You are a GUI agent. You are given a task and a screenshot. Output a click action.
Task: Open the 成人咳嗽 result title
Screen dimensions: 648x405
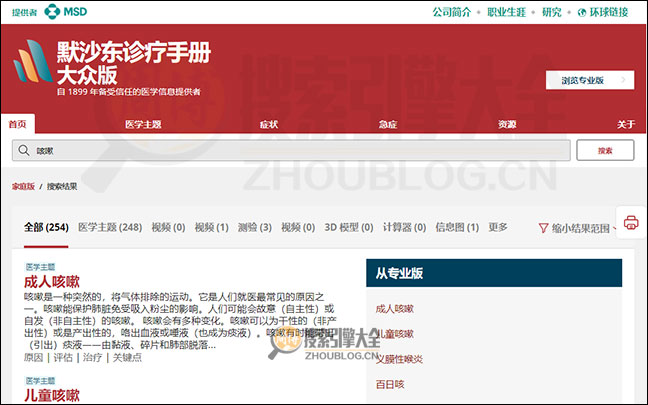[52, 282]
